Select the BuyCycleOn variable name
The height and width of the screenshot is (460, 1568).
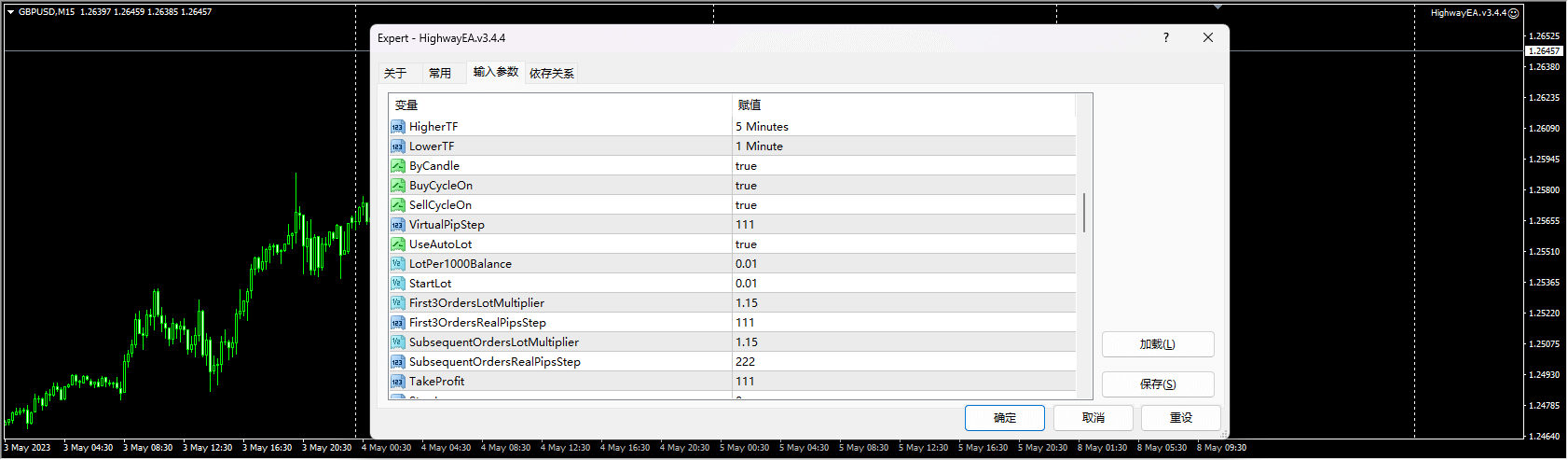(441, 186)
